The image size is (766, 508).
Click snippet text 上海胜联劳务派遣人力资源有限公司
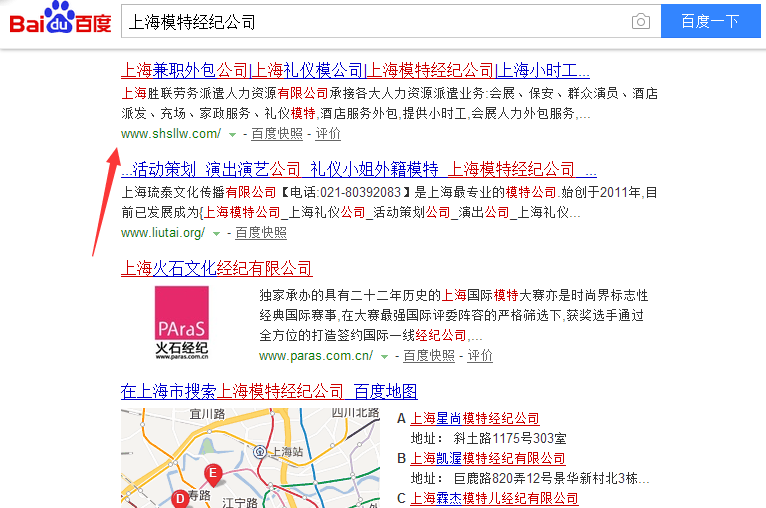pyautogui.click(x=225, y=93)
